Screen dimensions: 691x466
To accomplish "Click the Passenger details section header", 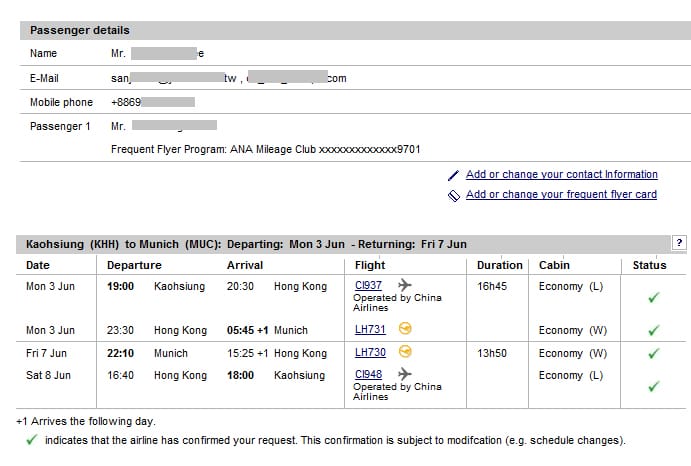I will [x=355, y=30].
